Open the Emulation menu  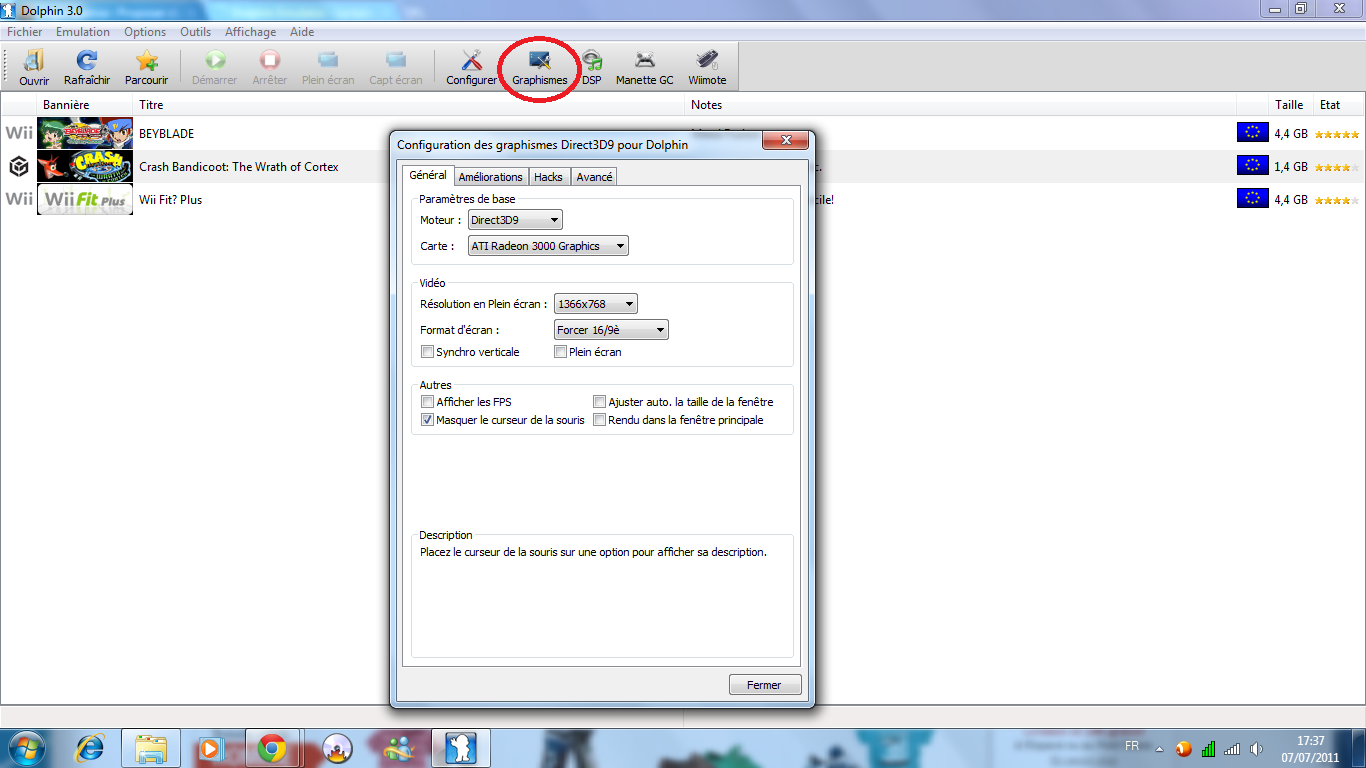(83, 32)
